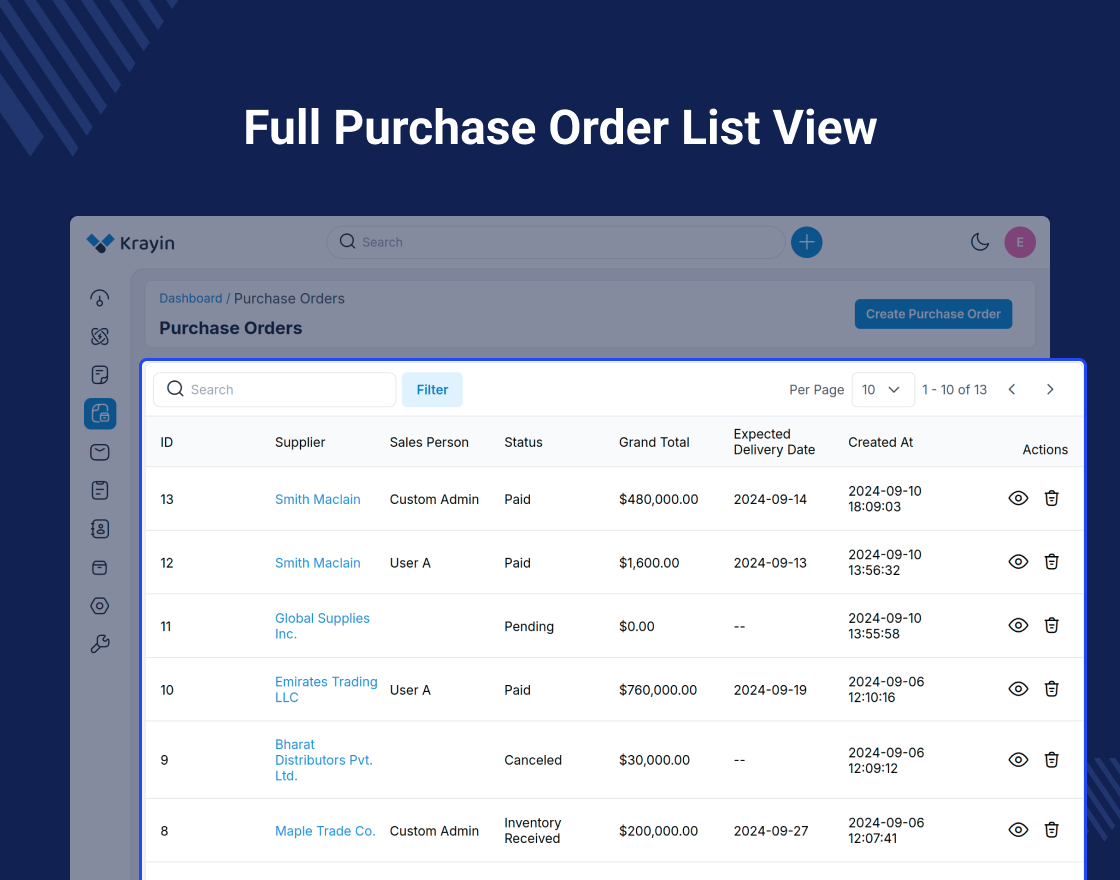Click the Inventory Received status cell
1120x880 pixels.
tap(533, 831)
